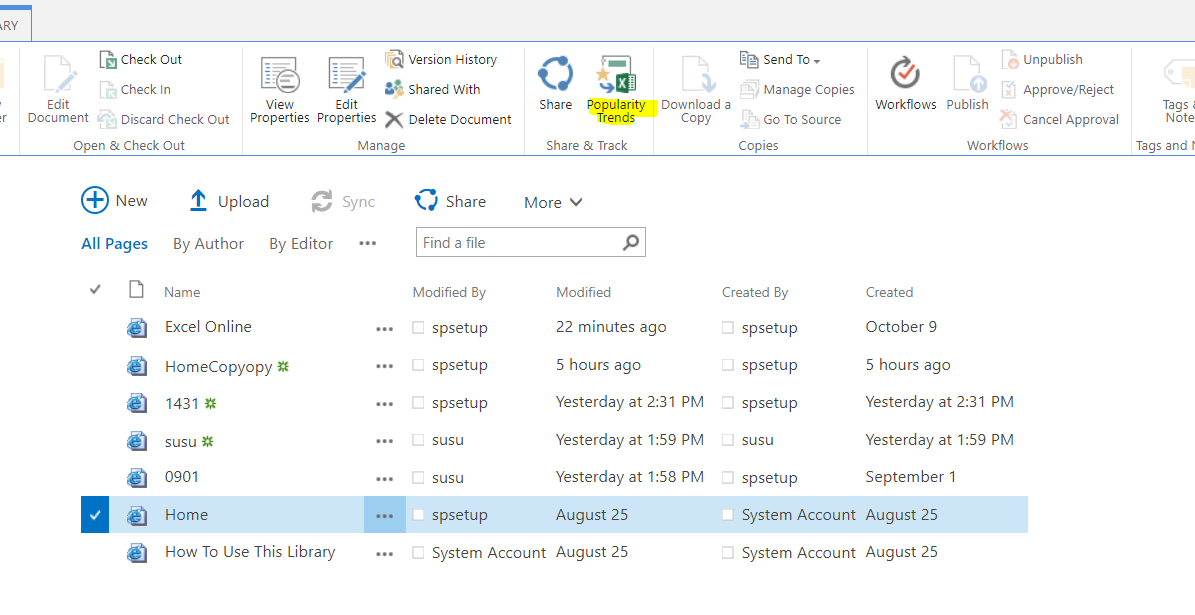This screenshot has width=1195, height=615.
Task: Click Manage Copies
Action: point(797,89)
